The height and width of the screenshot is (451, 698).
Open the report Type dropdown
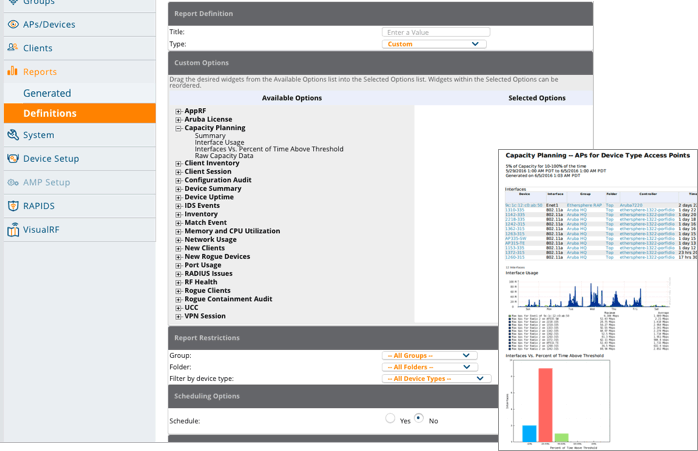click(x=435, y=44)
